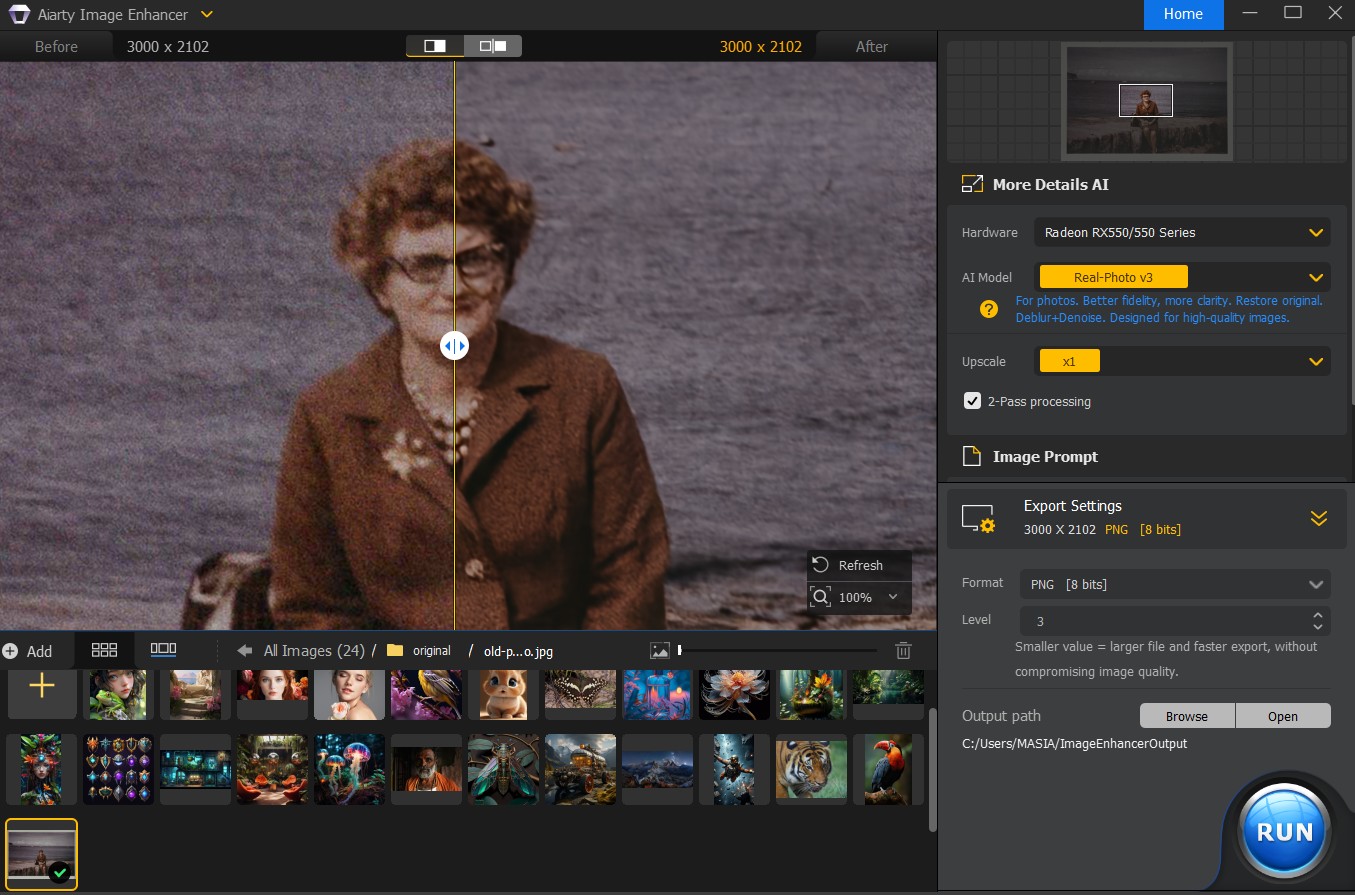The width and height of the screenshot is (1355, 895).
Task: Select the white flower thumbnail
Action: pyautogui.click(x=734, y=695)
